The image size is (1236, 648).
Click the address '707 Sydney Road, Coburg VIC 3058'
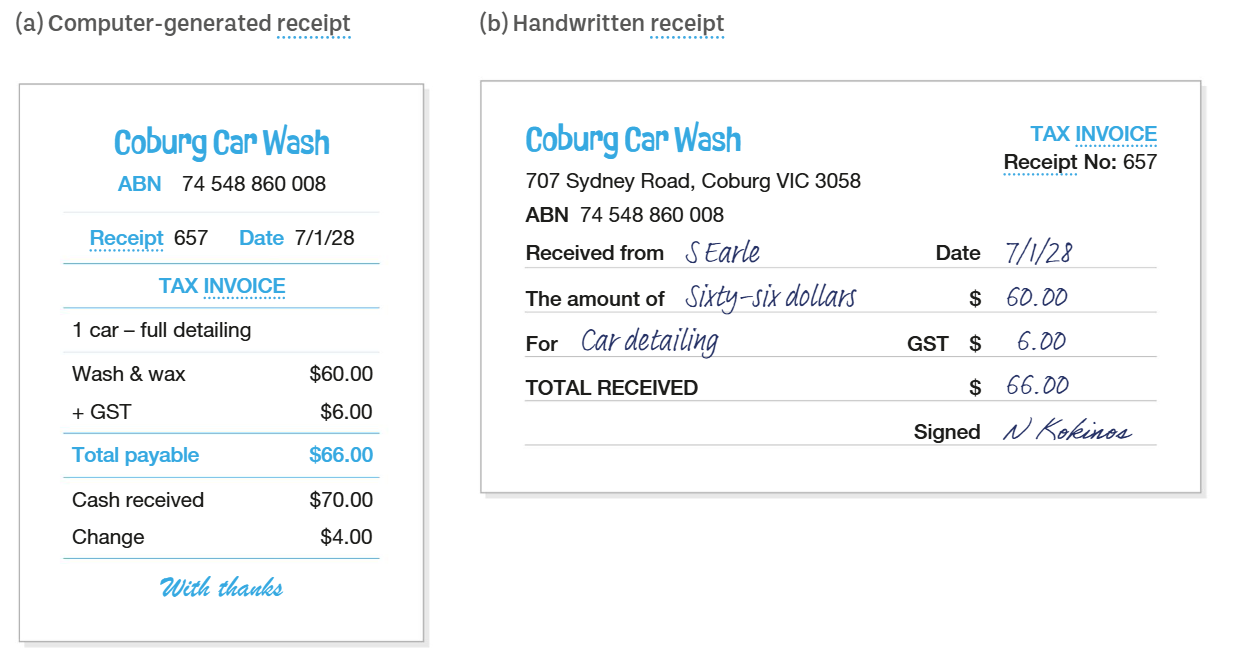pos(693,181)
